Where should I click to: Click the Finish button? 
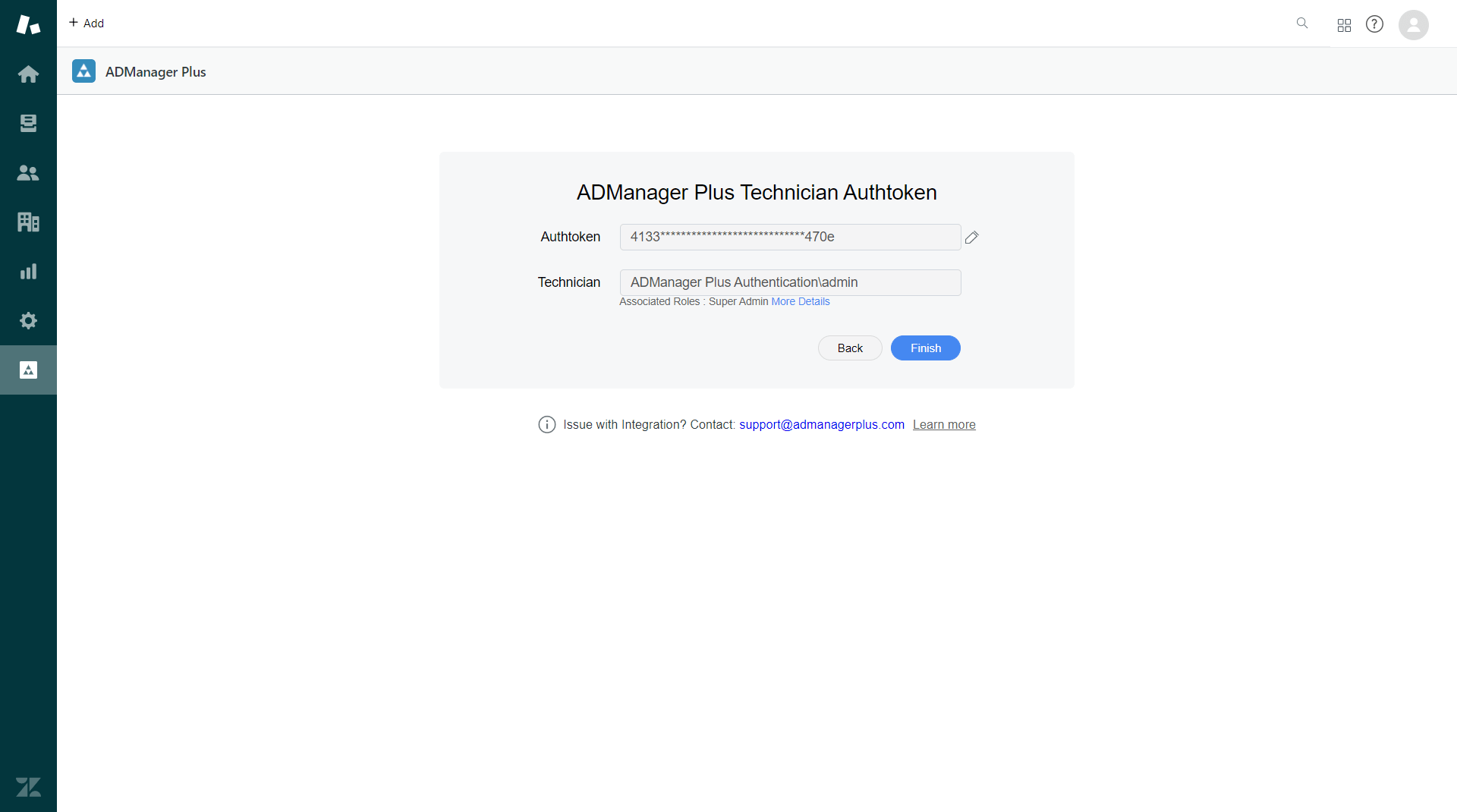[925, 348]
